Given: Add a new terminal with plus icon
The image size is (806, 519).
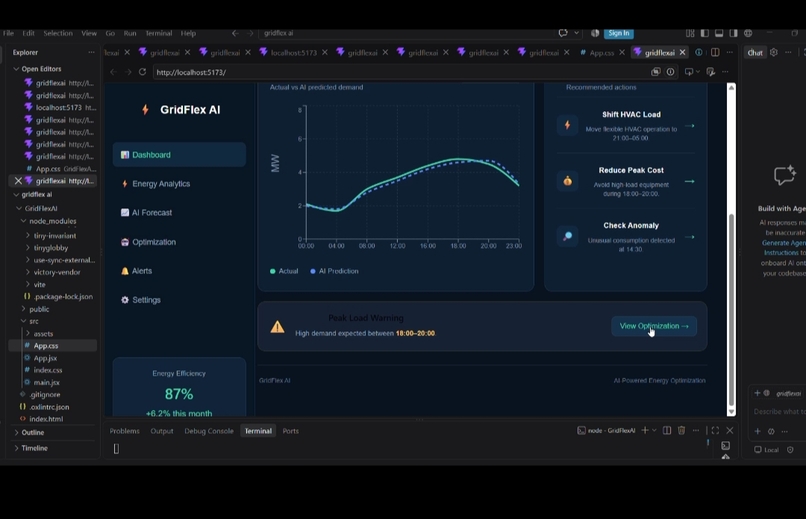Looking at the screenshot, I should pos(645,431).
